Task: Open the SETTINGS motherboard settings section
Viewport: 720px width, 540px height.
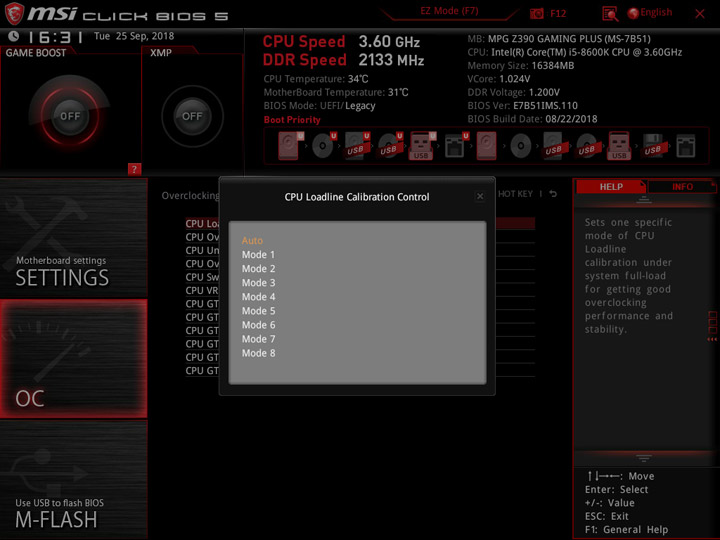Action: pos(73,238)
